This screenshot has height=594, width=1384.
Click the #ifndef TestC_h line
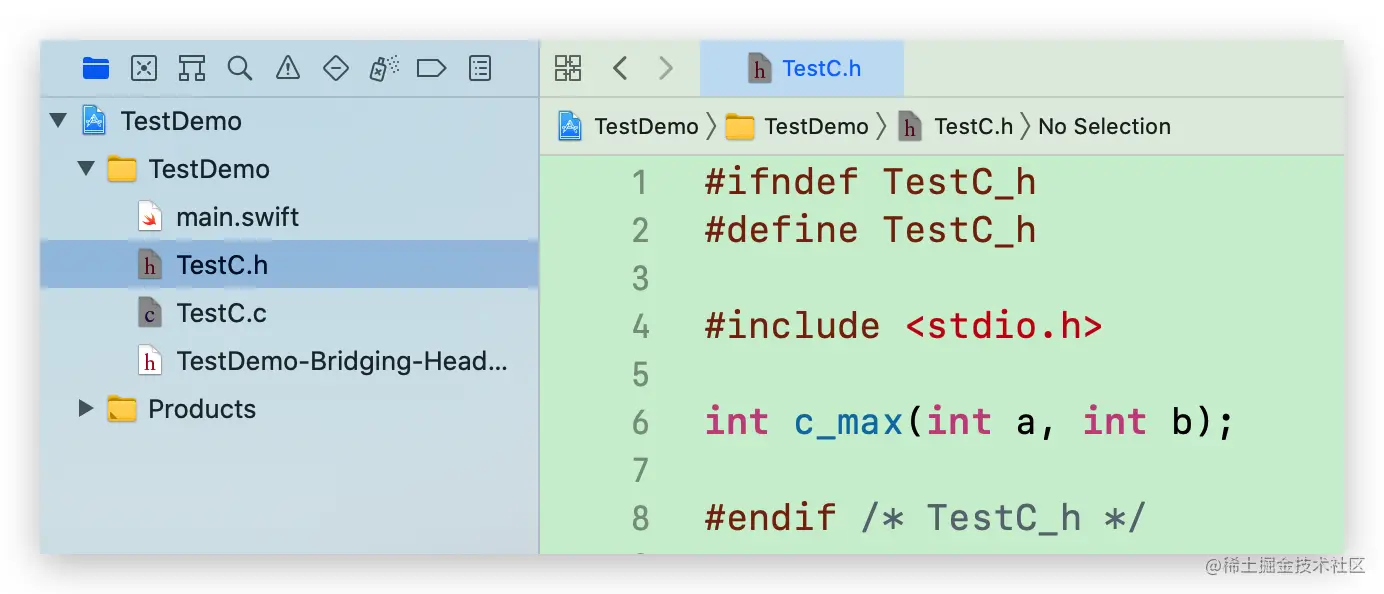point(870,183)
